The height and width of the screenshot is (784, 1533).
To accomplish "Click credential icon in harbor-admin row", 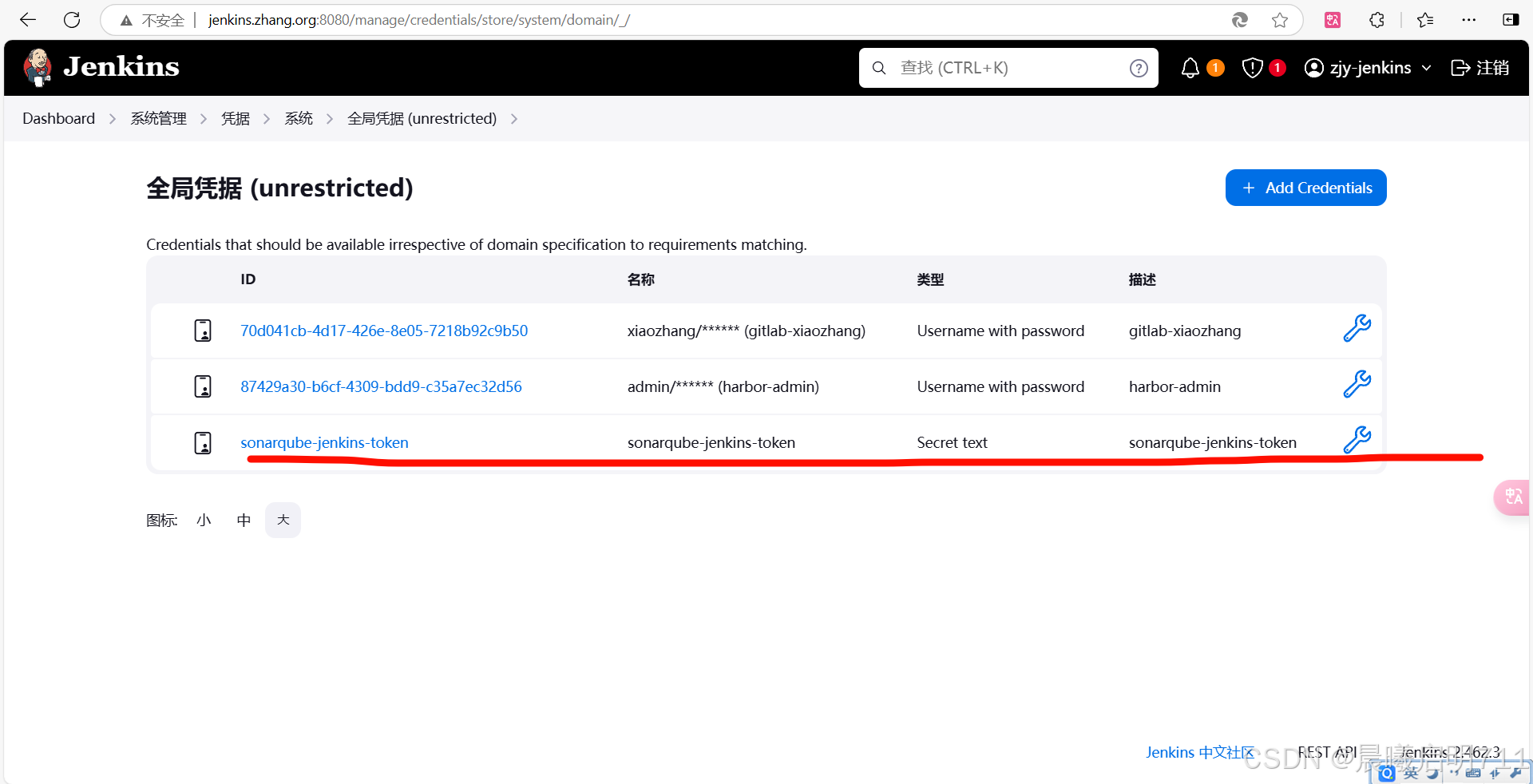I will point(203,386).
